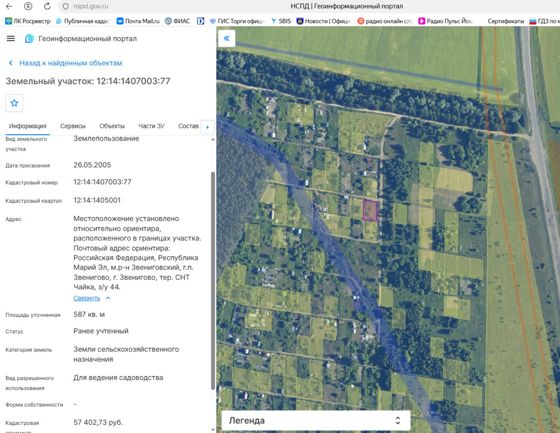Select the Землепользование value
The width and height of the screenshot is (560, 433).
click(x=106, y=139)
